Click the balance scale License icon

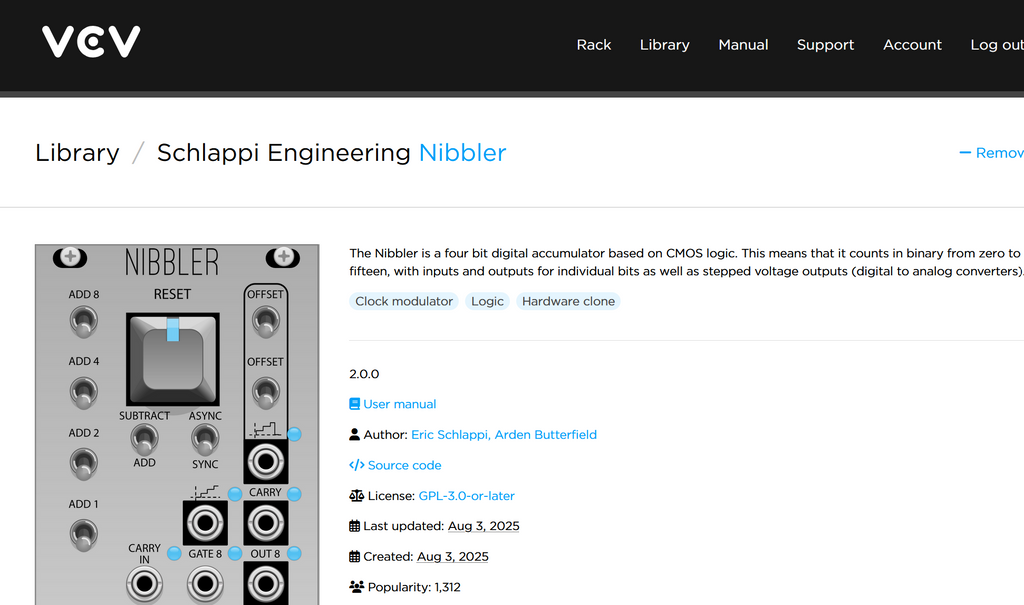357,496
